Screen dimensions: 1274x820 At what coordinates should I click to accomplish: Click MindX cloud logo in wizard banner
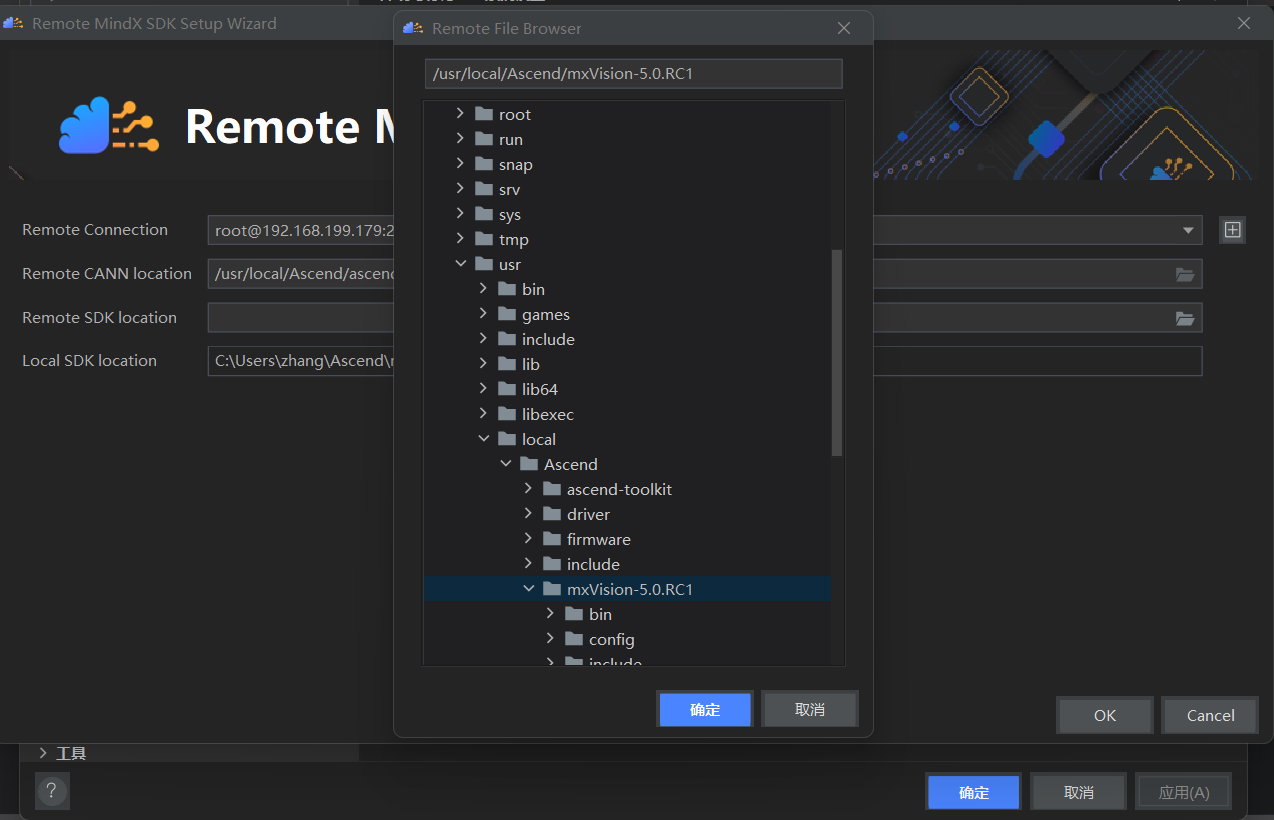click(108, 125)
